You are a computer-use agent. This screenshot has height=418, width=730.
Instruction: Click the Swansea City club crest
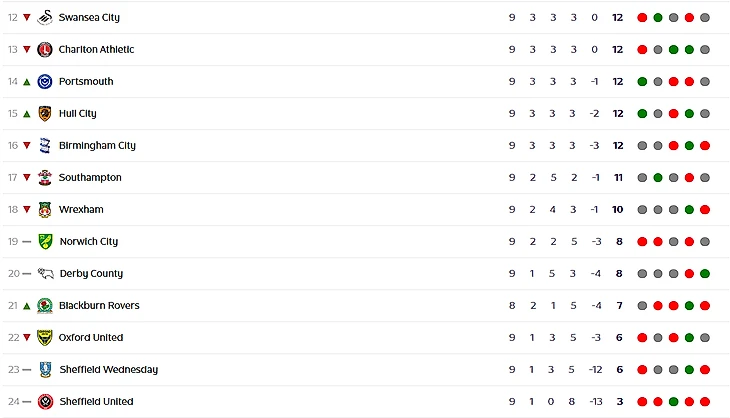point(45,17)
